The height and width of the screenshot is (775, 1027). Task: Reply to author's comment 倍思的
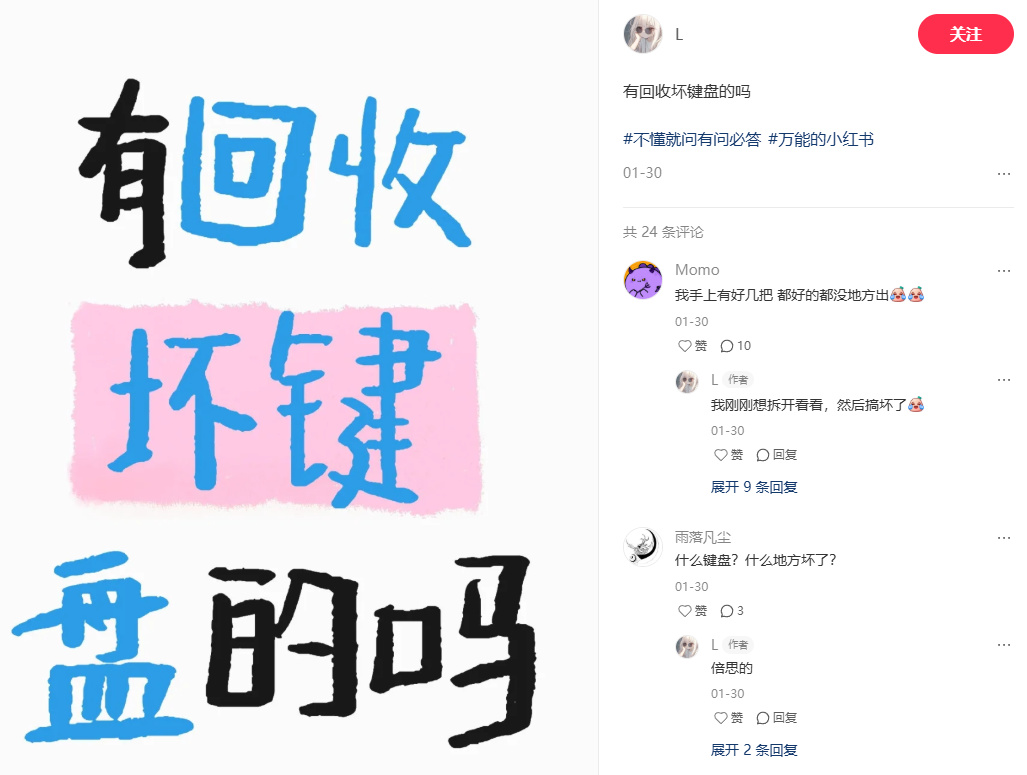[x=776, y=718]
